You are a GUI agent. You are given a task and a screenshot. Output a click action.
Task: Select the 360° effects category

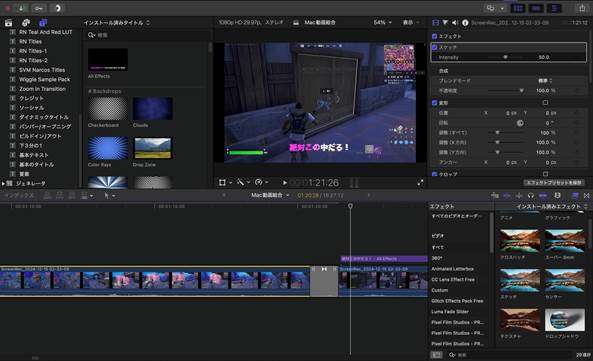point(437,258)
